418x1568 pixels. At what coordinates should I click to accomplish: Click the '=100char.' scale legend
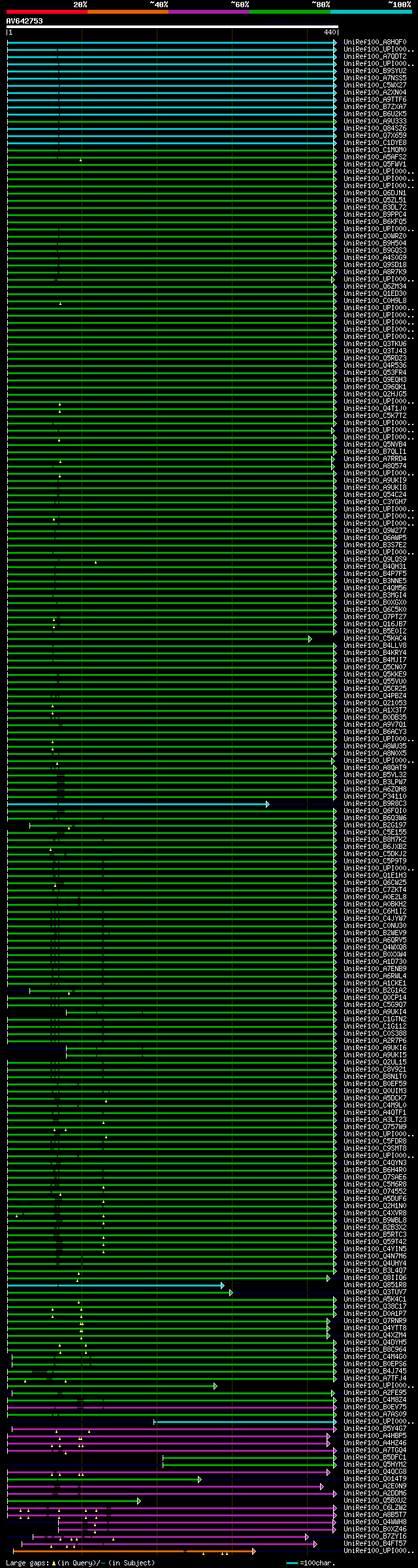[312, 1563]
